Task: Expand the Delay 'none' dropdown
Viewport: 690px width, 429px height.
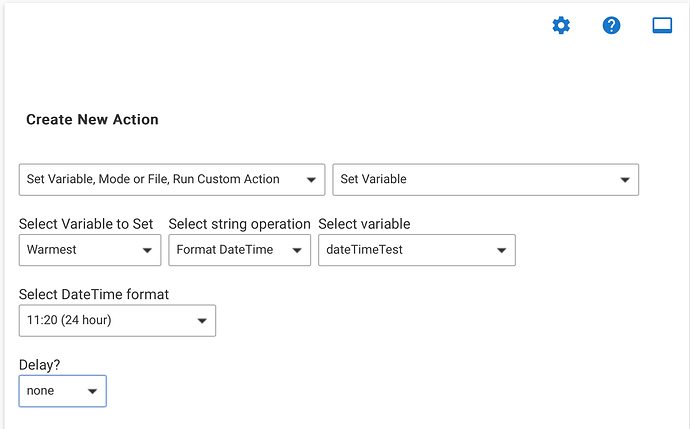Action: click(62, 391)
